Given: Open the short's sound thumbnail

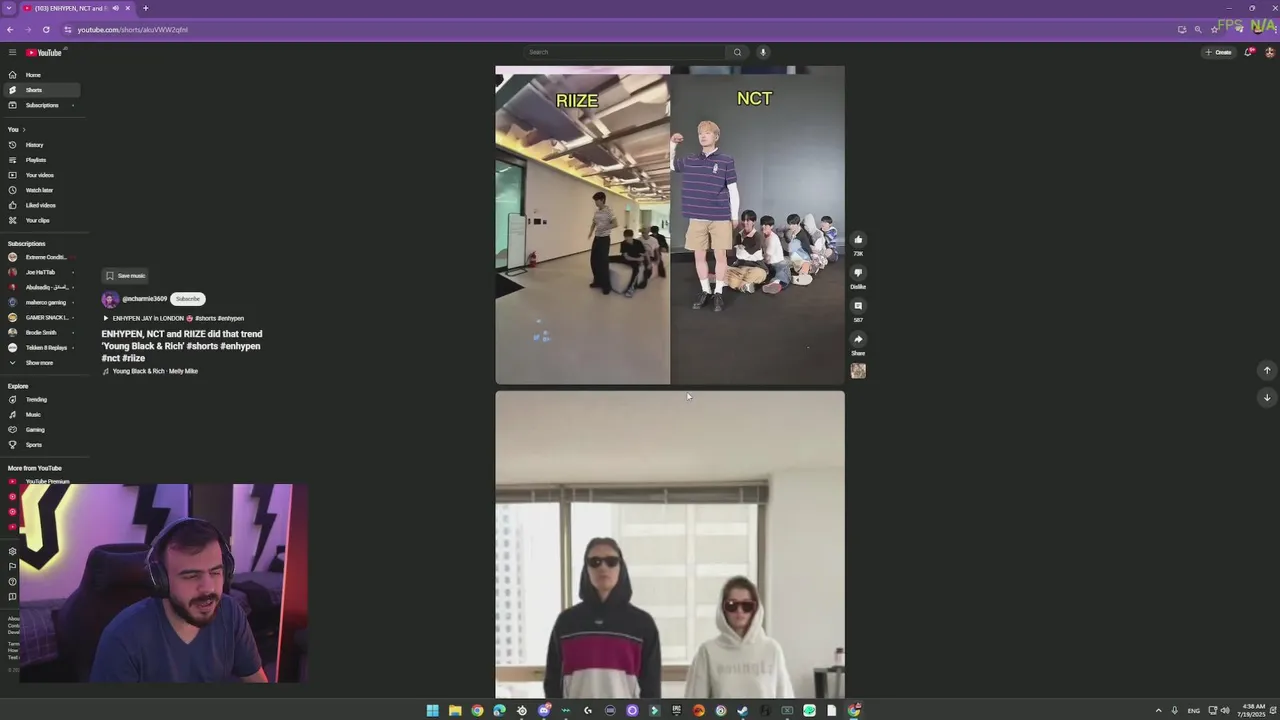Looking at the screenshot, I should [858, 371].
